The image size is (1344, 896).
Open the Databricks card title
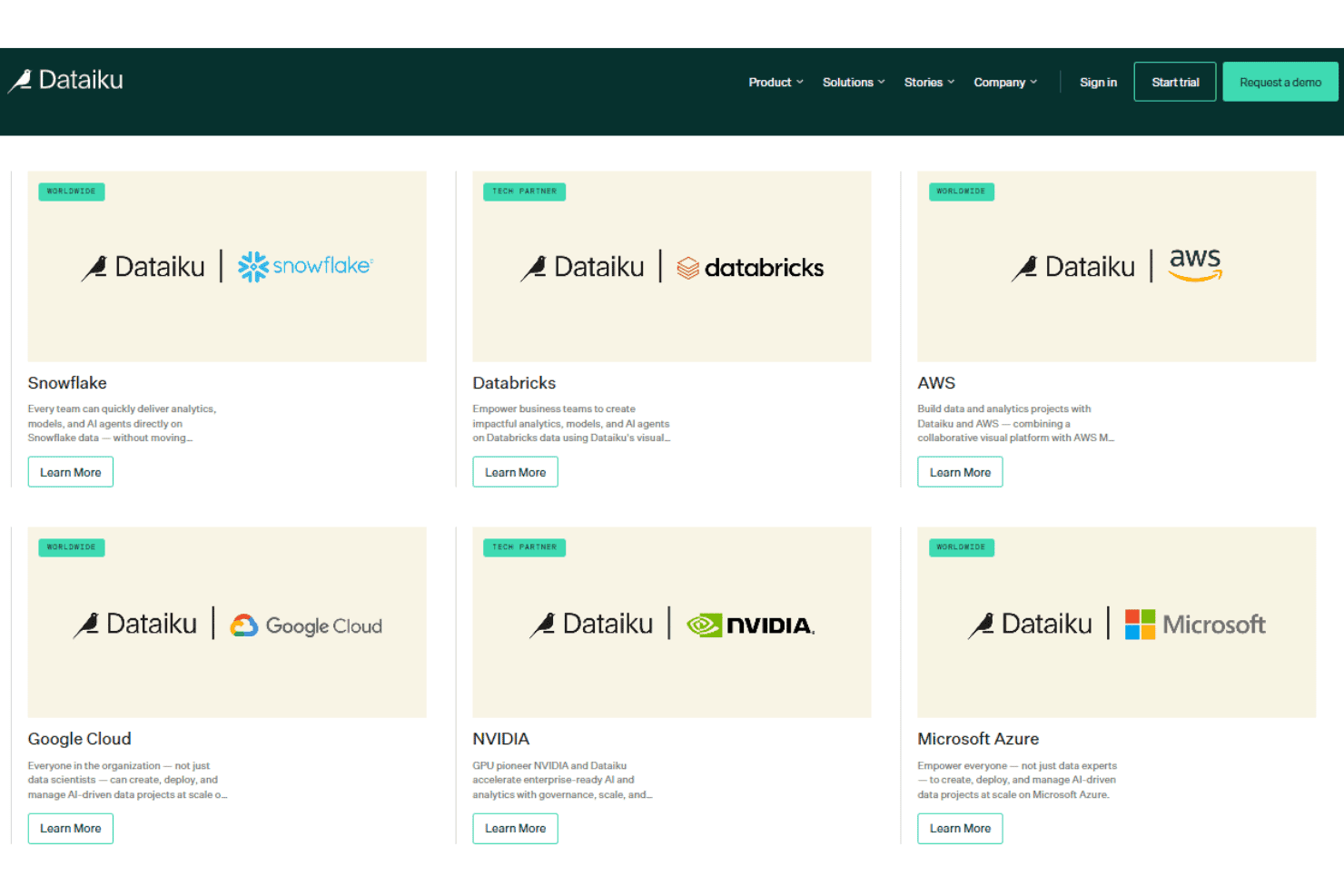tap(514, 383)
